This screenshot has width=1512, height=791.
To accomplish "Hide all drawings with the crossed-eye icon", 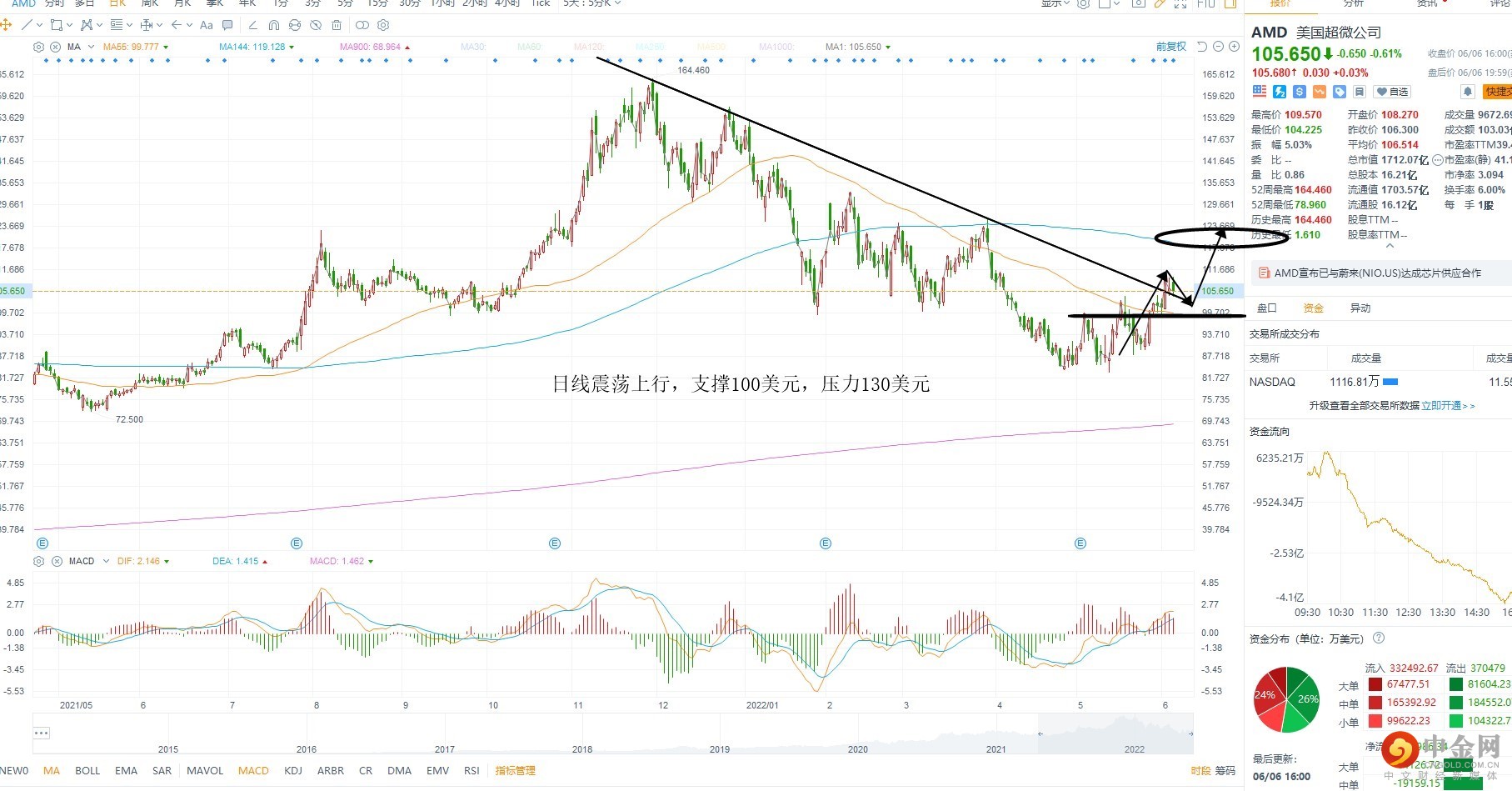I will pyautogui.click(x=316, y=25).
